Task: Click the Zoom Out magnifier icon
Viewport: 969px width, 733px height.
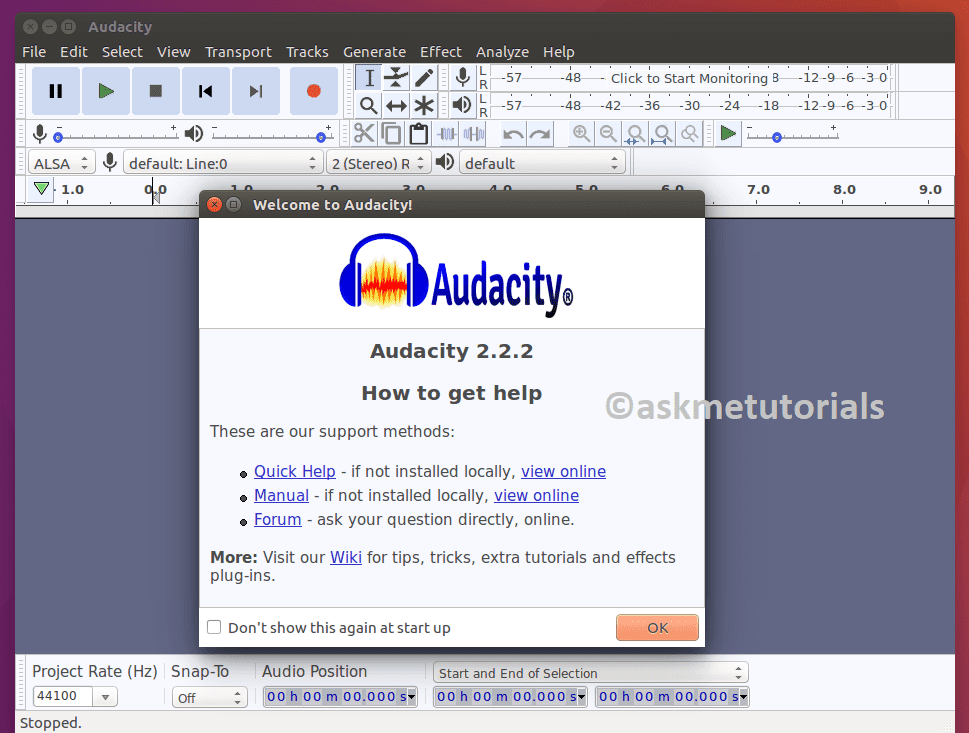Action: [608, 133]
